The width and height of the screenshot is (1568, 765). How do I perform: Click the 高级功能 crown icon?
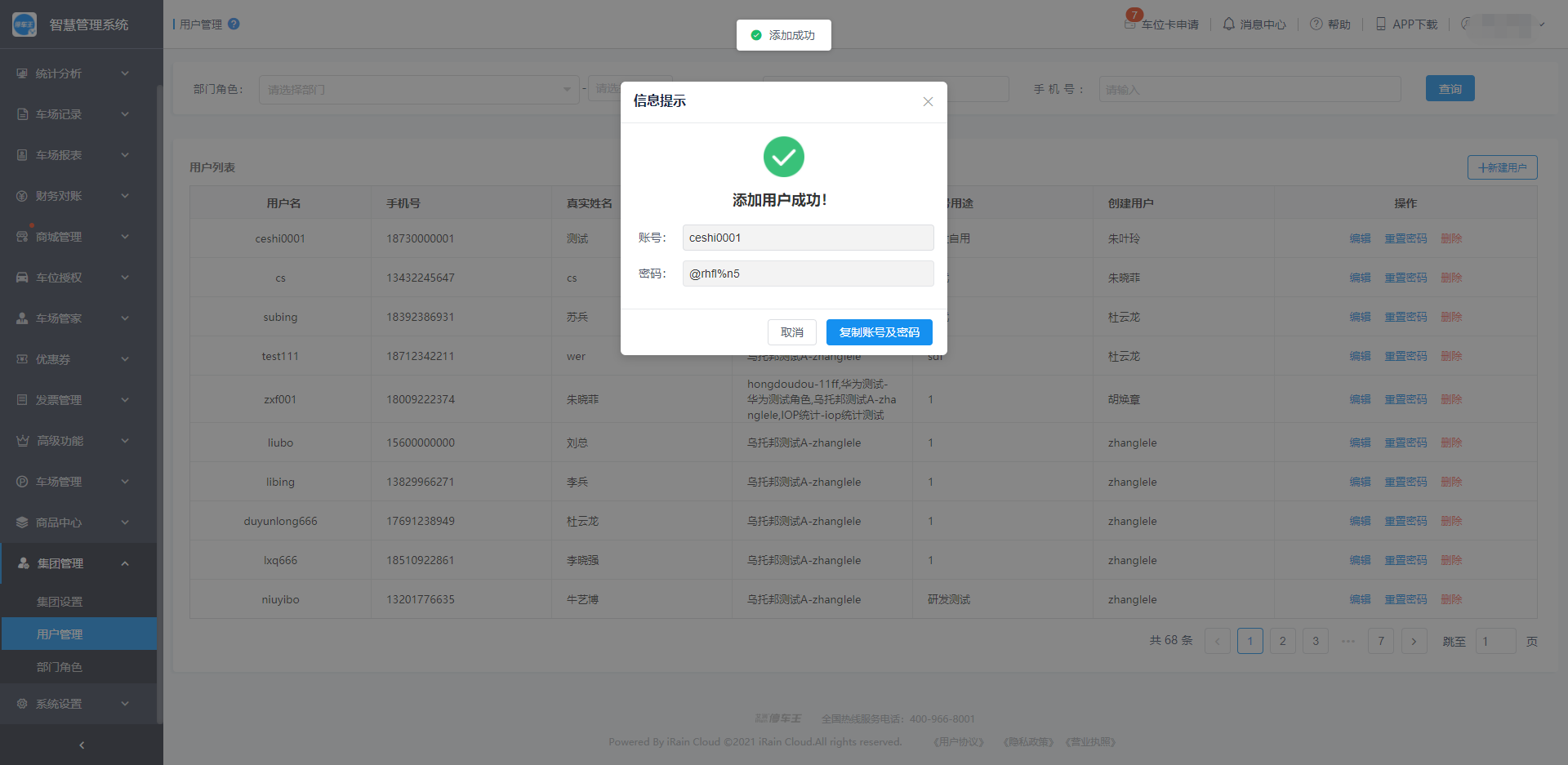pos(22,441)
